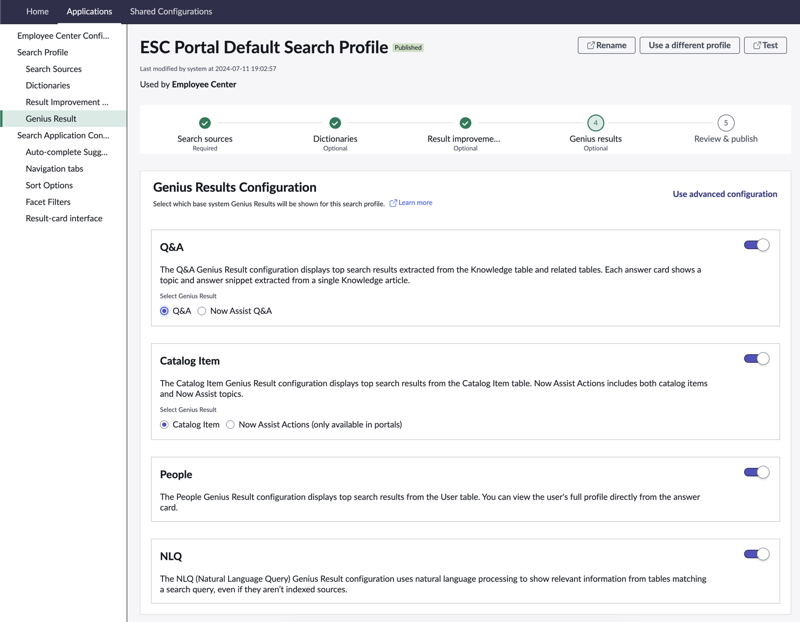This screenshot has width=800, height=622.
Task: Open Facet Filters in the sidebar
Action: tap(48, 202)
